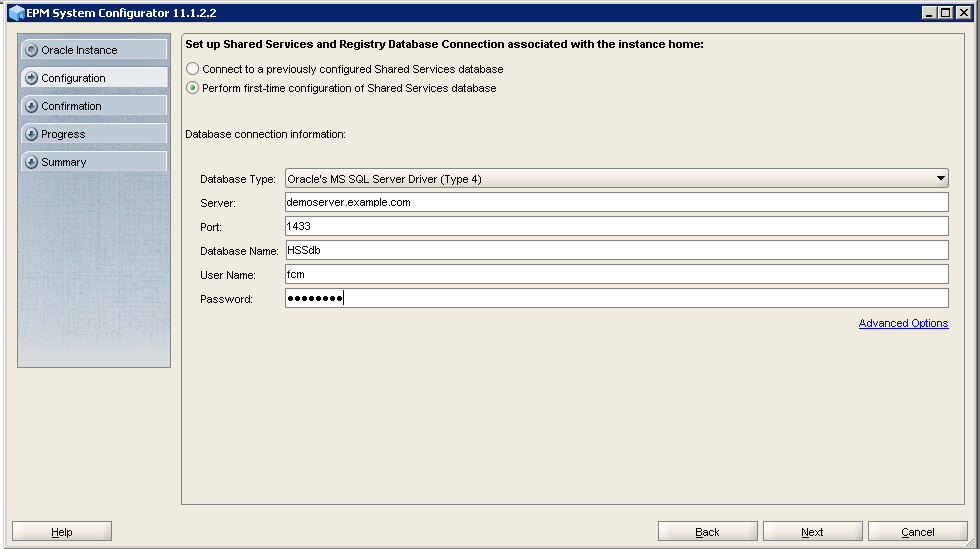Open the Oracle Instance sidebar item

coord(93,50)
